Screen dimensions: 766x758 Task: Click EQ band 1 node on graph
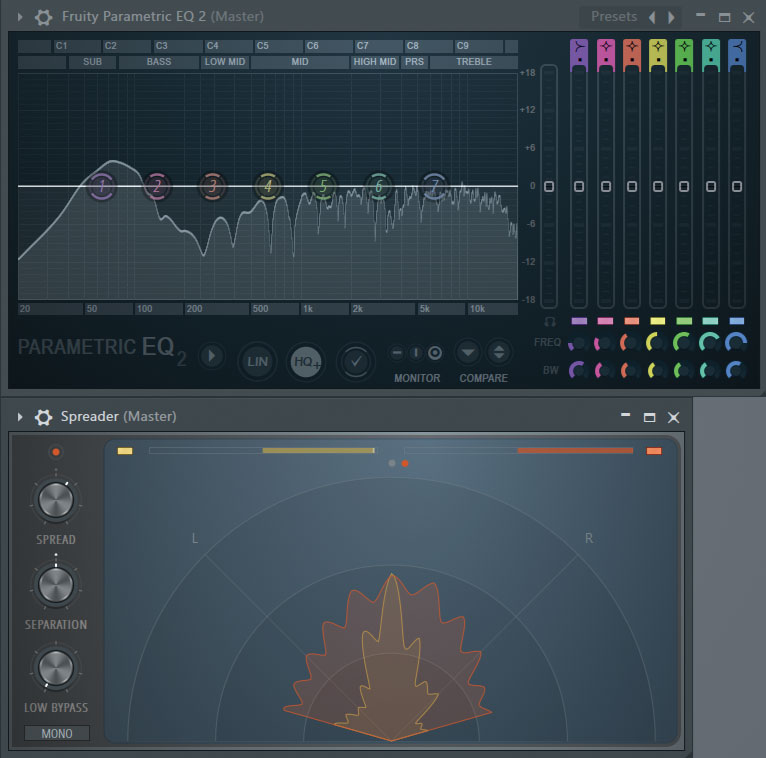102,186
